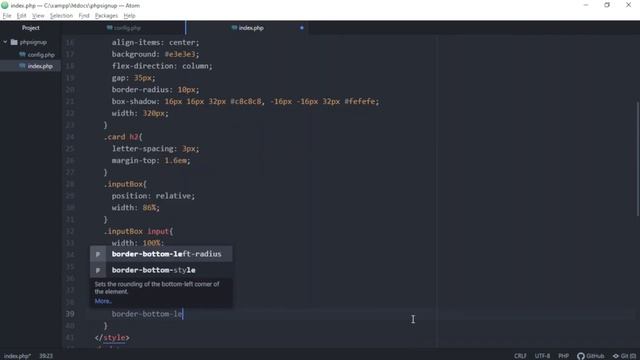Screen dimensions: 640x360
Task: Click the box-shadow color #c8c8c8
Action: pos(246,101)
